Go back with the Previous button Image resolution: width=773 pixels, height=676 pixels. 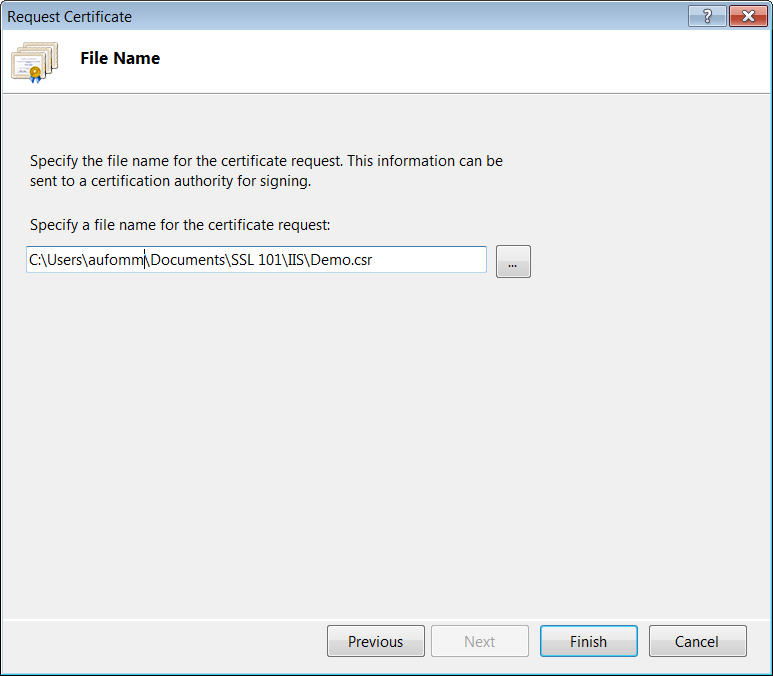pyautogui.click(x=375, y=641)
